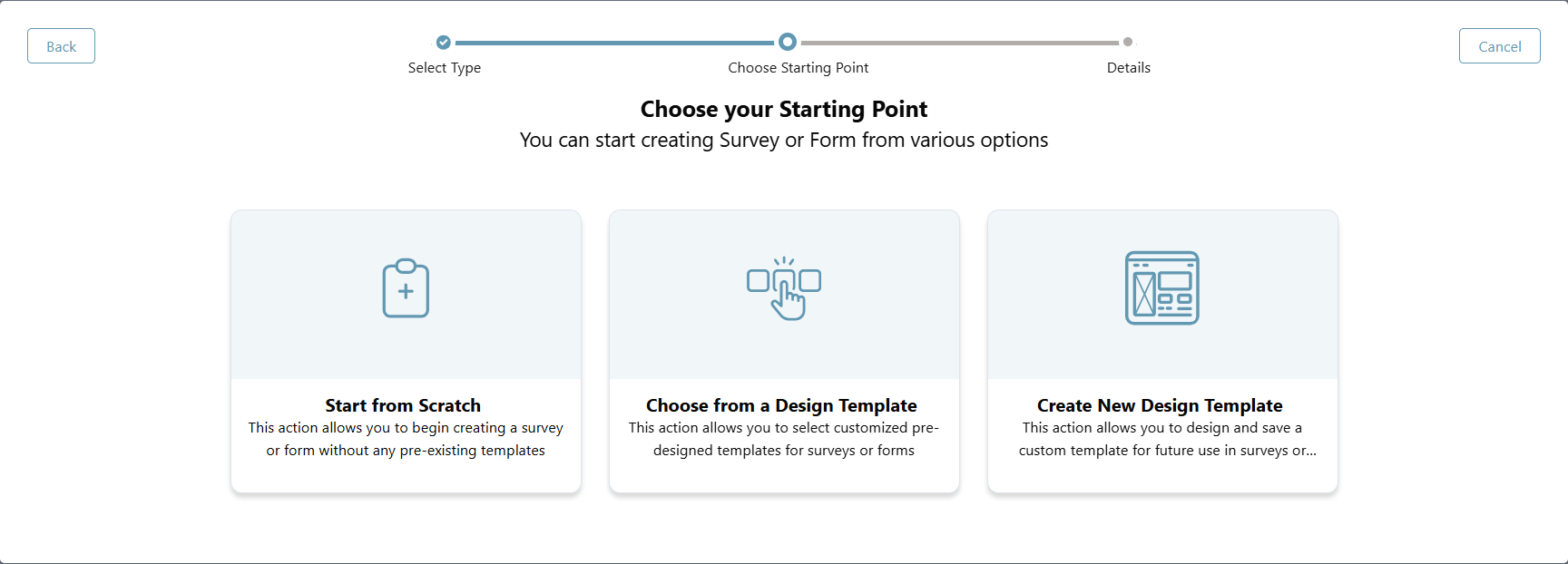Click the Choose from a Design Template heading

(x=781, y=405)
